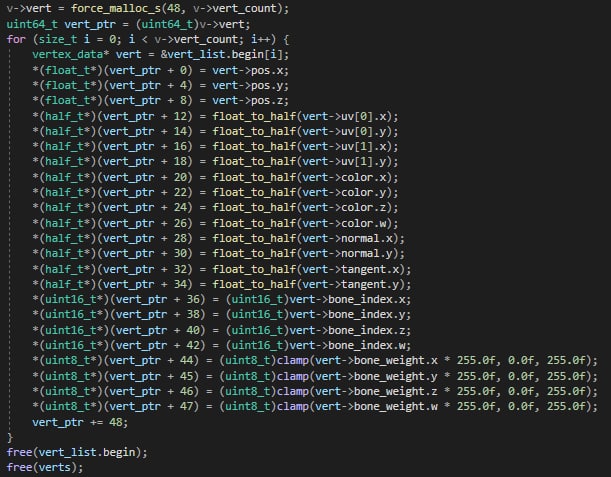
Task: Click the vertex_data* type declaration
Action: click(71, 54)
